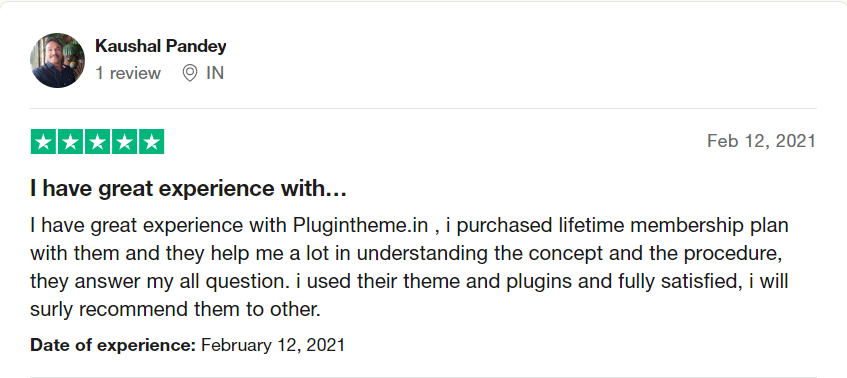Image resolution: width=847 pixels, height=378 pixels.
Task: Open review title "I have great experience with…"
Action: [188, 188]
